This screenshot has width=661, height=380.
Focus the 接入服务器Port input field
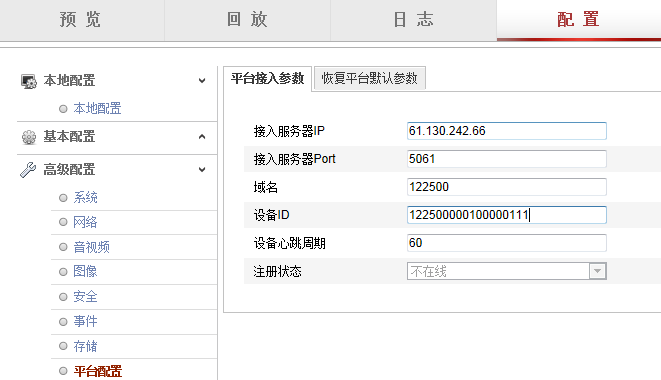pyautogui.click(x=507, y=159)
